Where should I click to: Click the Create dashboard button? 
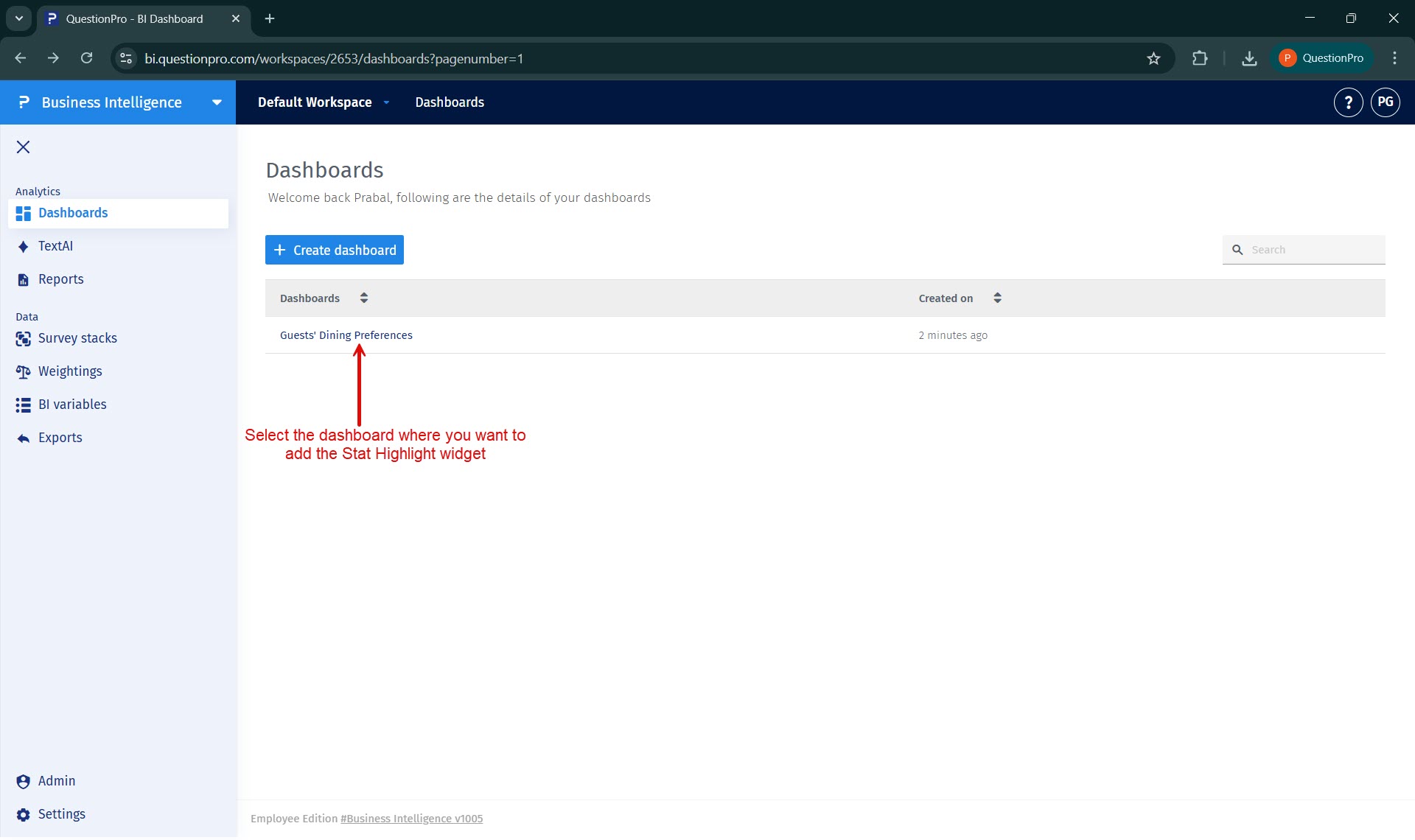coord(335,250)
